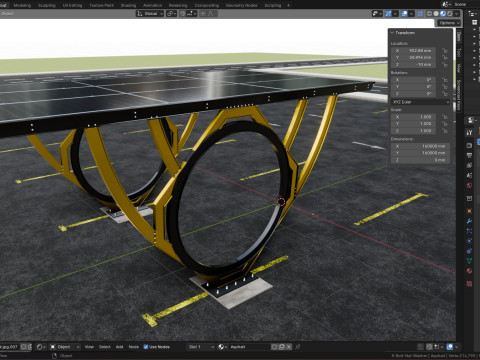Viewport: 480px width, 360px height.
Task: Open the XYZ Euler rotation mode dropdown
Action: [421, 102]
